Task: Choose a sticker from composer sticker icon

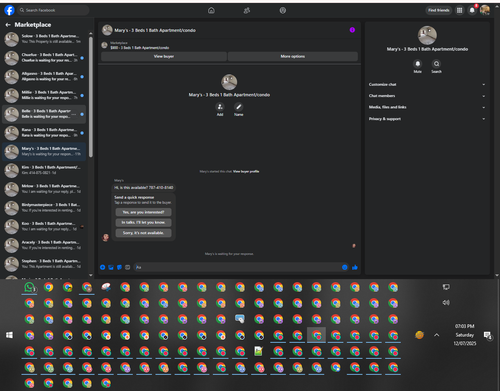Action: click(x=119, y=267)
